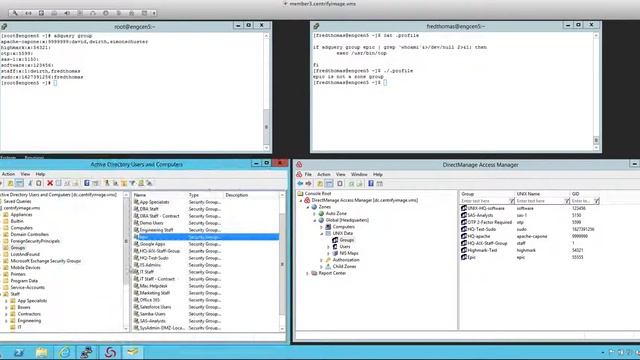Open Action menu in DirectManage Access Manager
The height and width of the screenshot is (360, 640).
coord(324,174)
